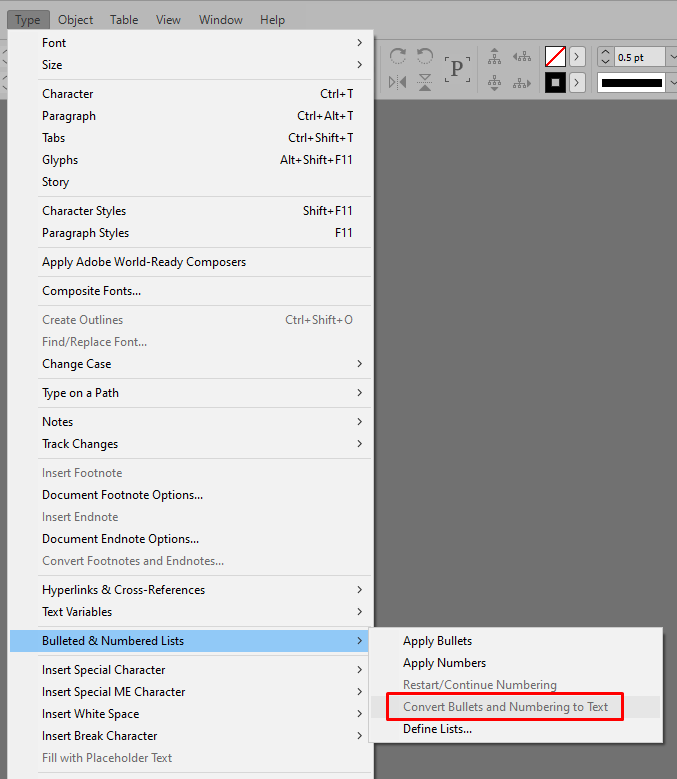The image size is (677, 779).
Task: Expand Insert White Space submenu
Action: [x=191, y=714]
